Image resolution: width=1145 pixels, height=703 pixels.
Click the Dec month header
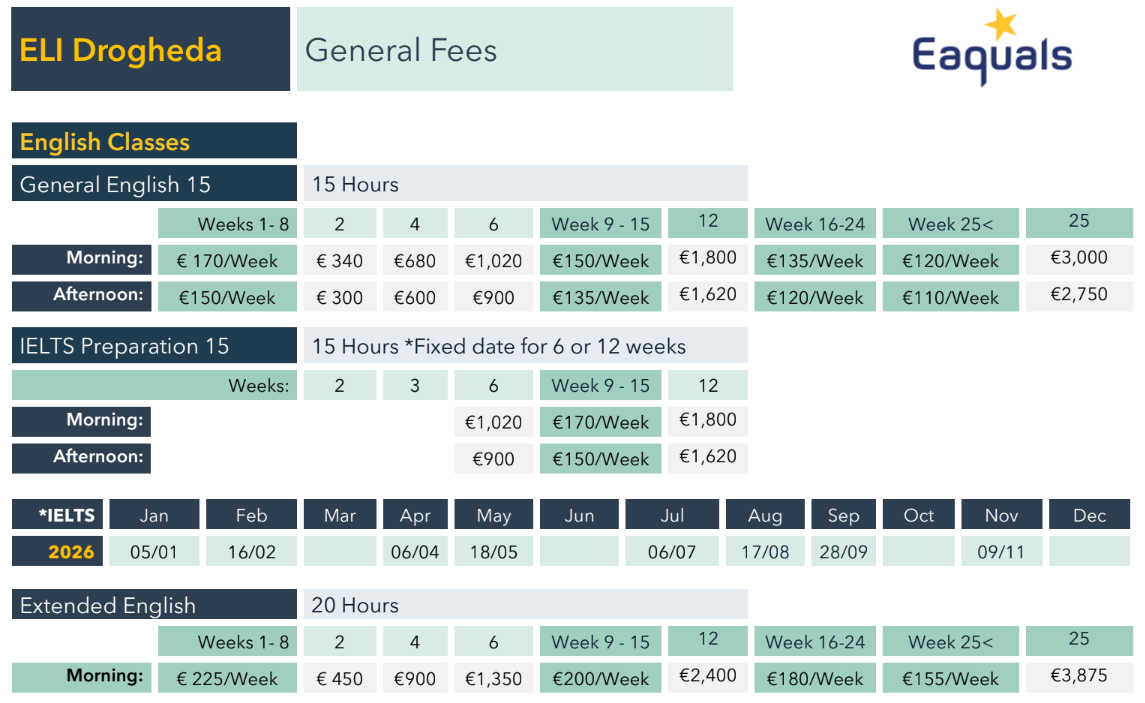tap(1089, 515)
